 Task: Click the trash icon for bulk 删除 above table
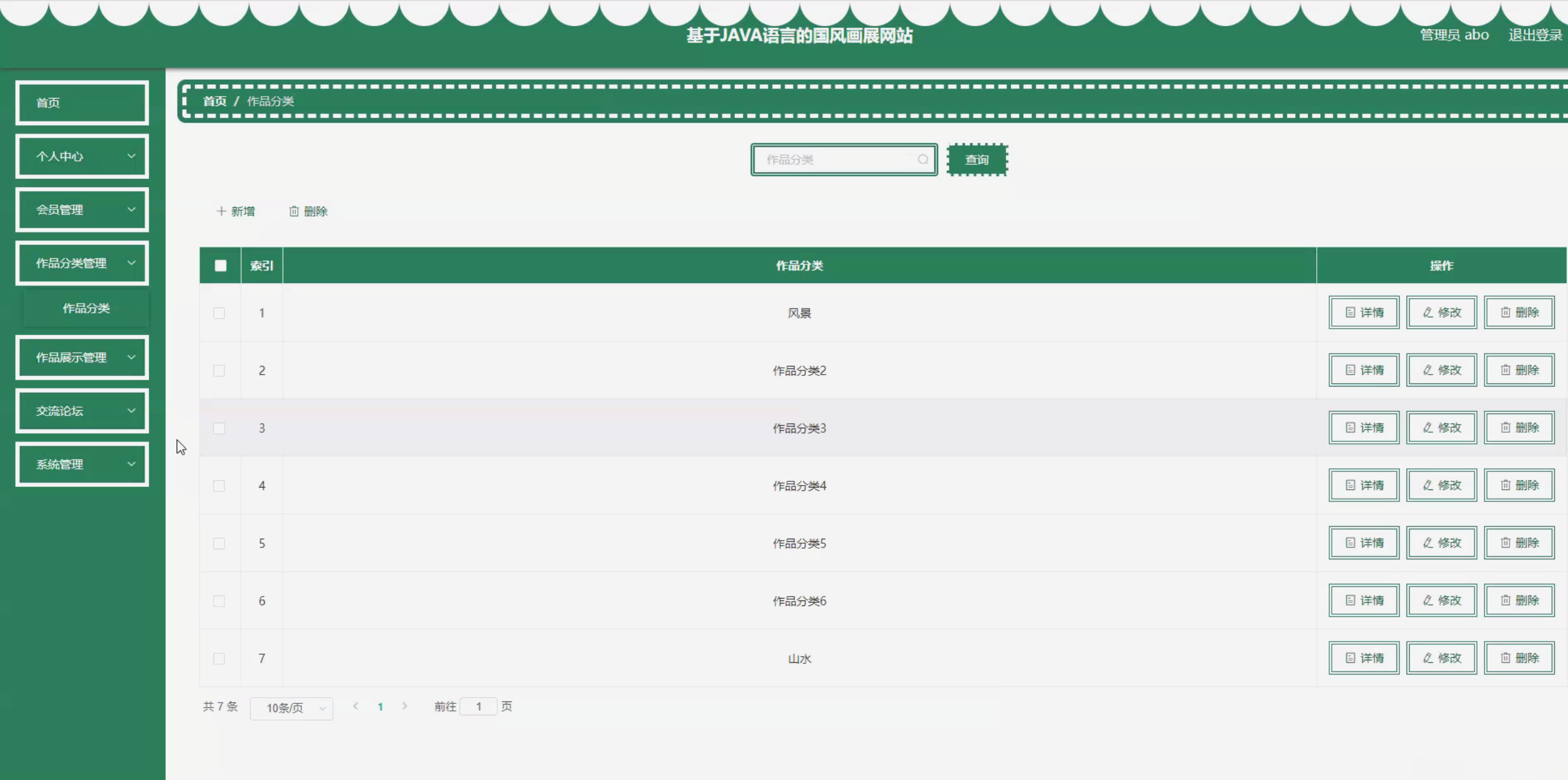coord(294,211)
